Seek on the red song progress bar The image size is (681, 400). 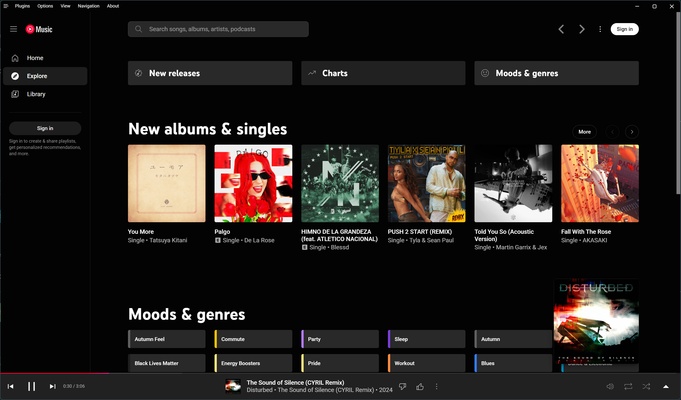(x=340, y=373)
